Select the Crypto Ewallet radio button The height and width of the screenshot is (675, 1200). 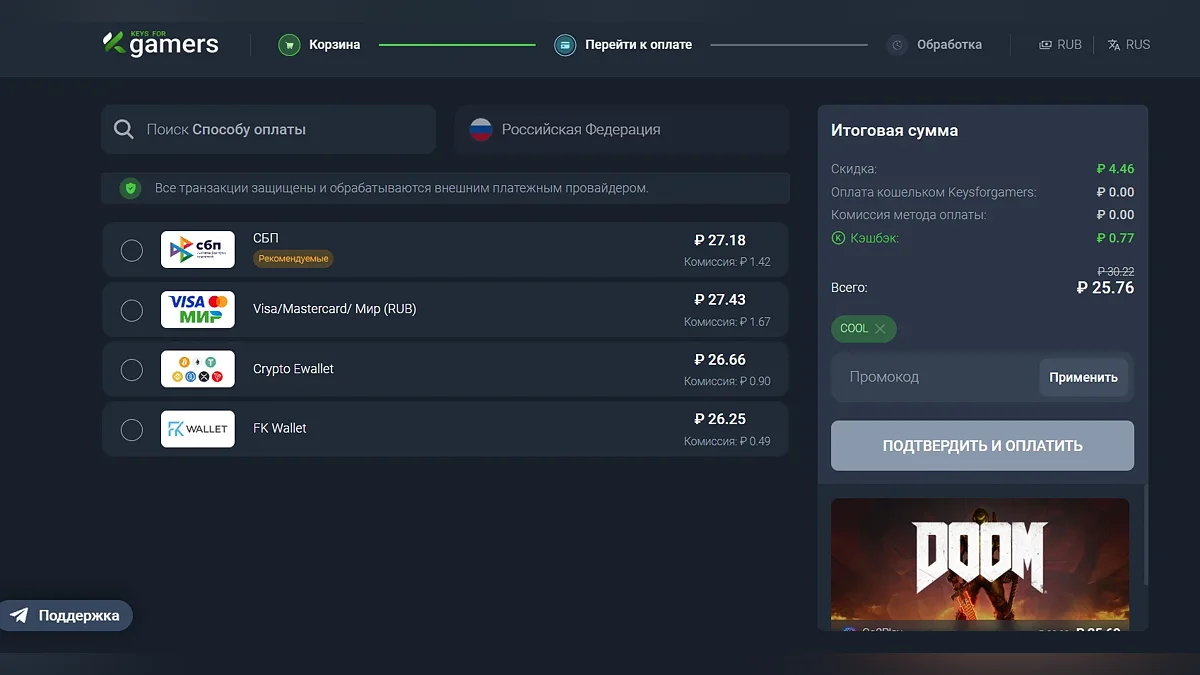pyautogui.click(x=132, y=370)
